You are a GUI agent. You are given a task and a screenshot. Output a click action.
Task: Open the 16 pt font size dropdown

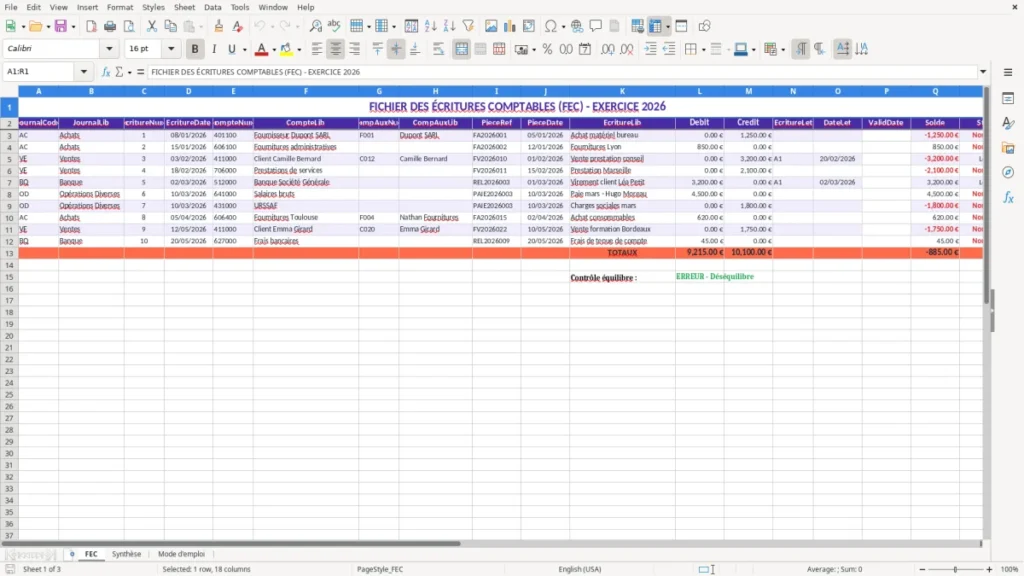click(x=171, y=49)
